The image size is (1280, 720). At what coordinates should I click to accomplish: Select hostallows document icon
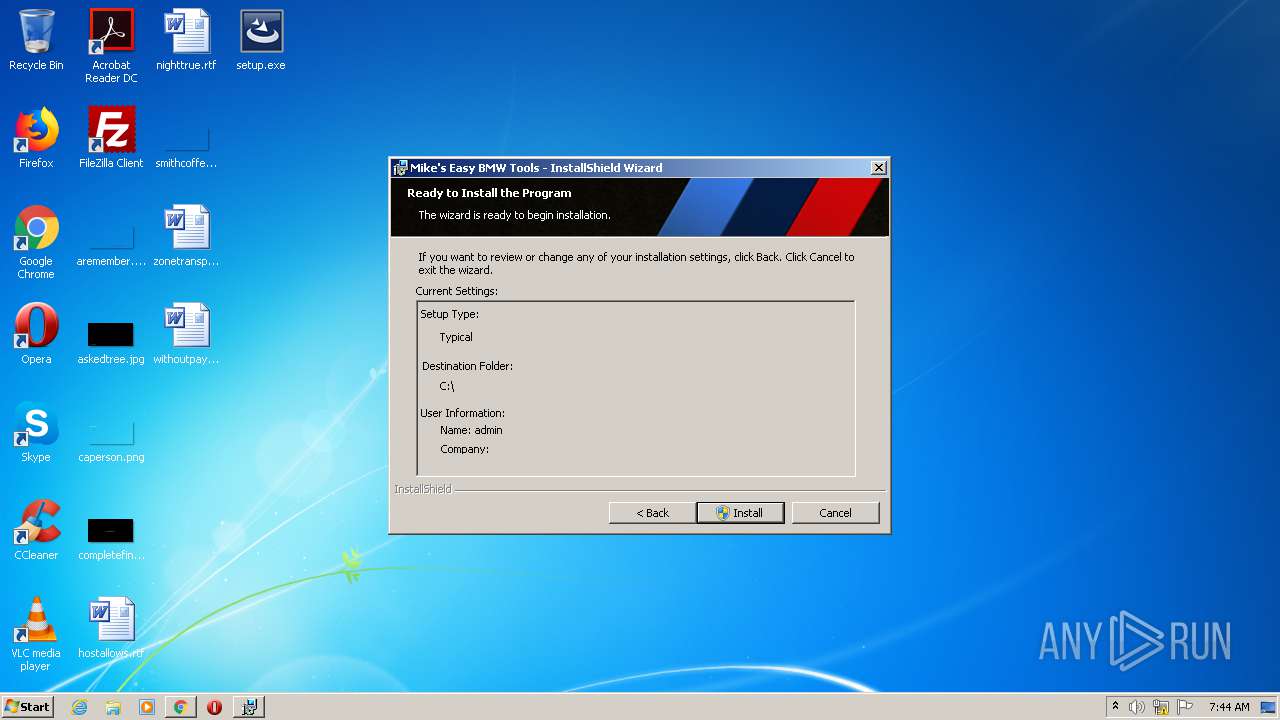pos(111,629)
